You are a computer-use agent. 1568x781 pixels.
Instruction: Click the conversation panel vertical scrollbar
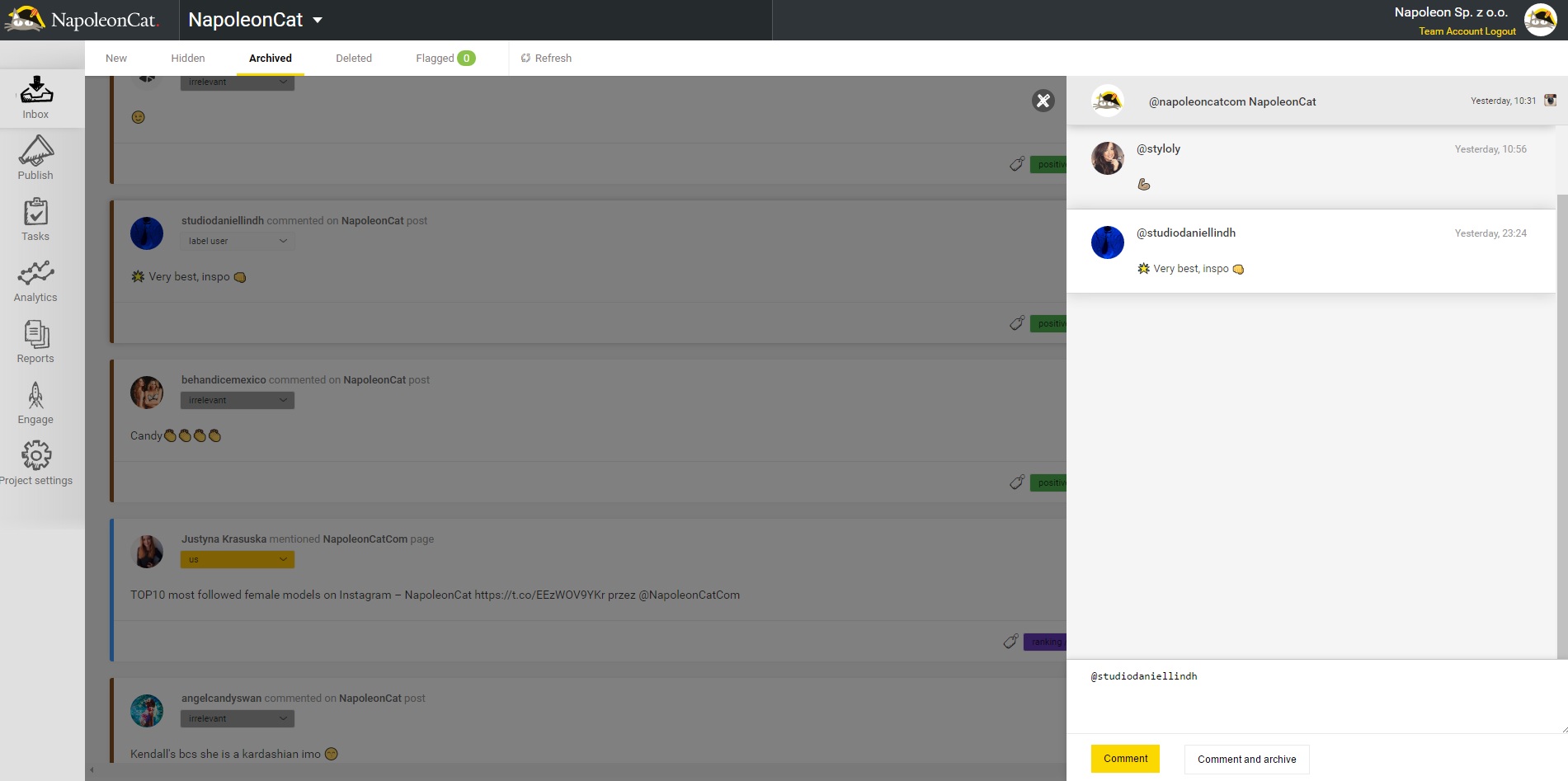[x=1562, y=426]
